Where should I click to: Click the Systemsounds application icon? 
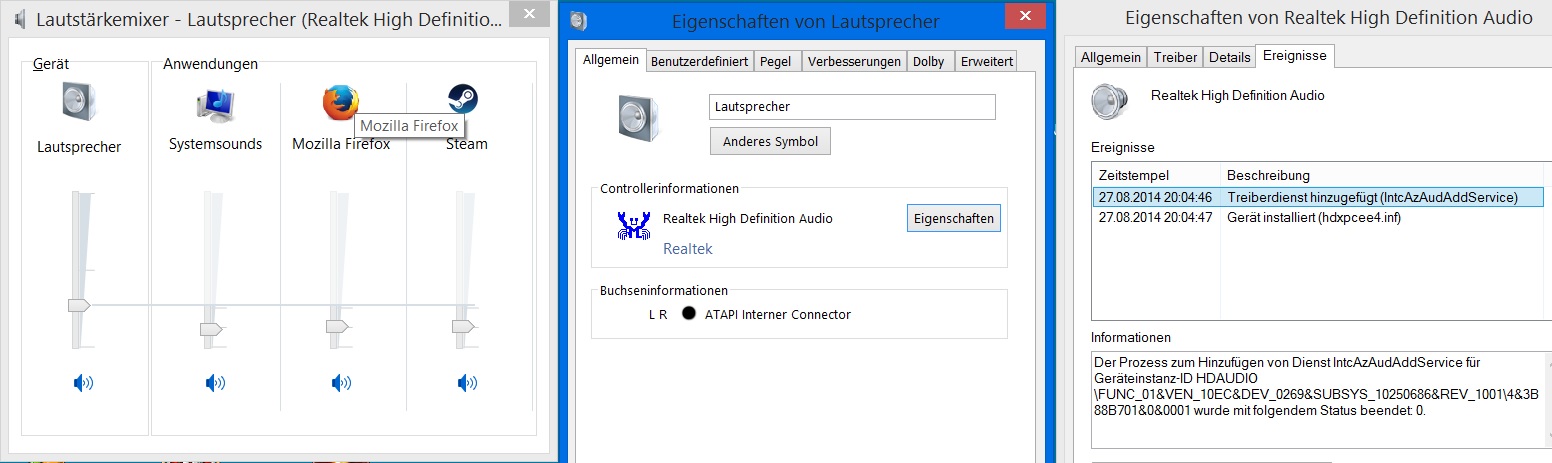(x=215, y=103)
